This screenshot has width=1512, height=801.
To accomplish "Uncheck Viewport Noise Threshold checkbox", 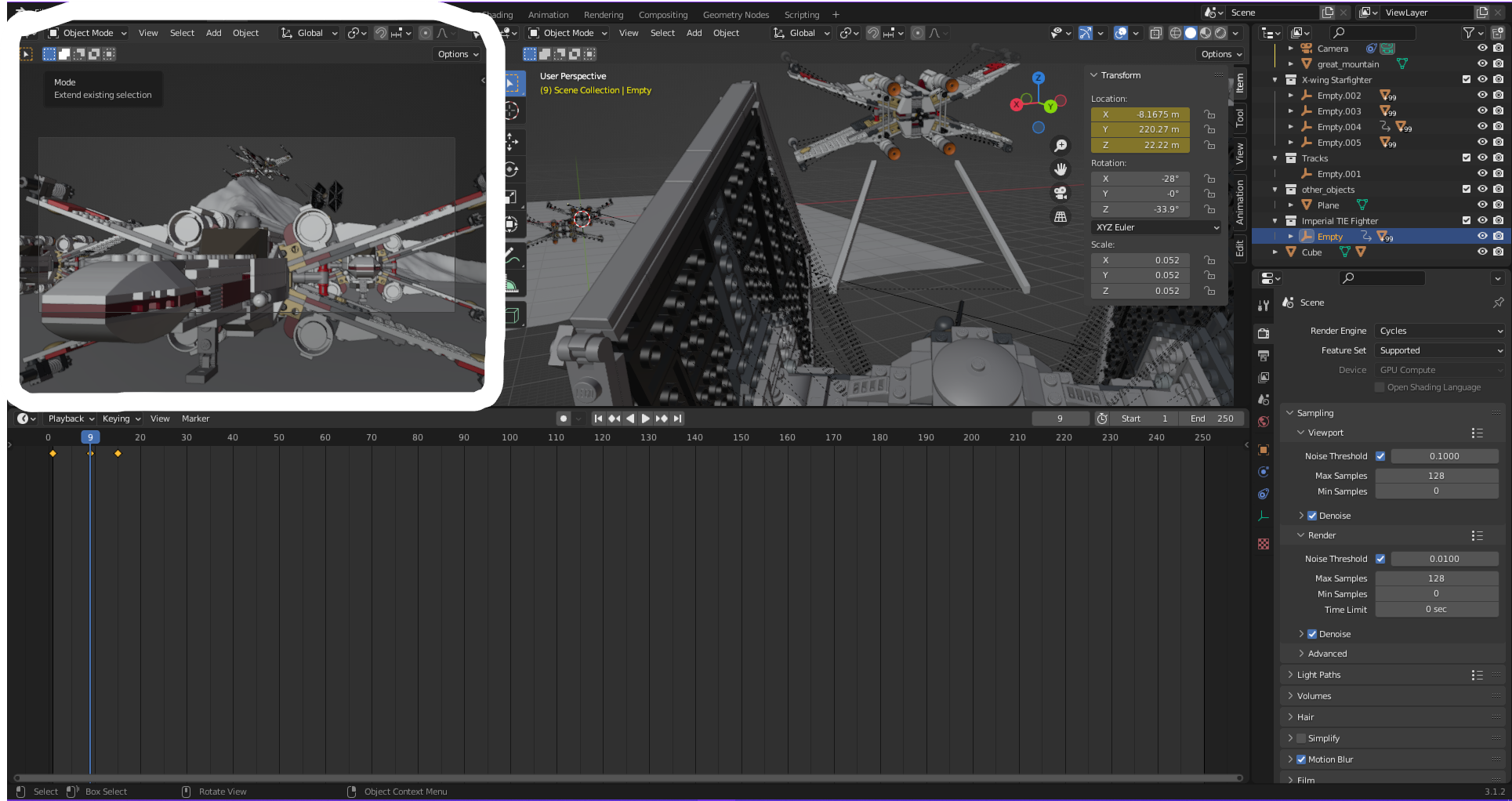I will [x=1380, y=456].
